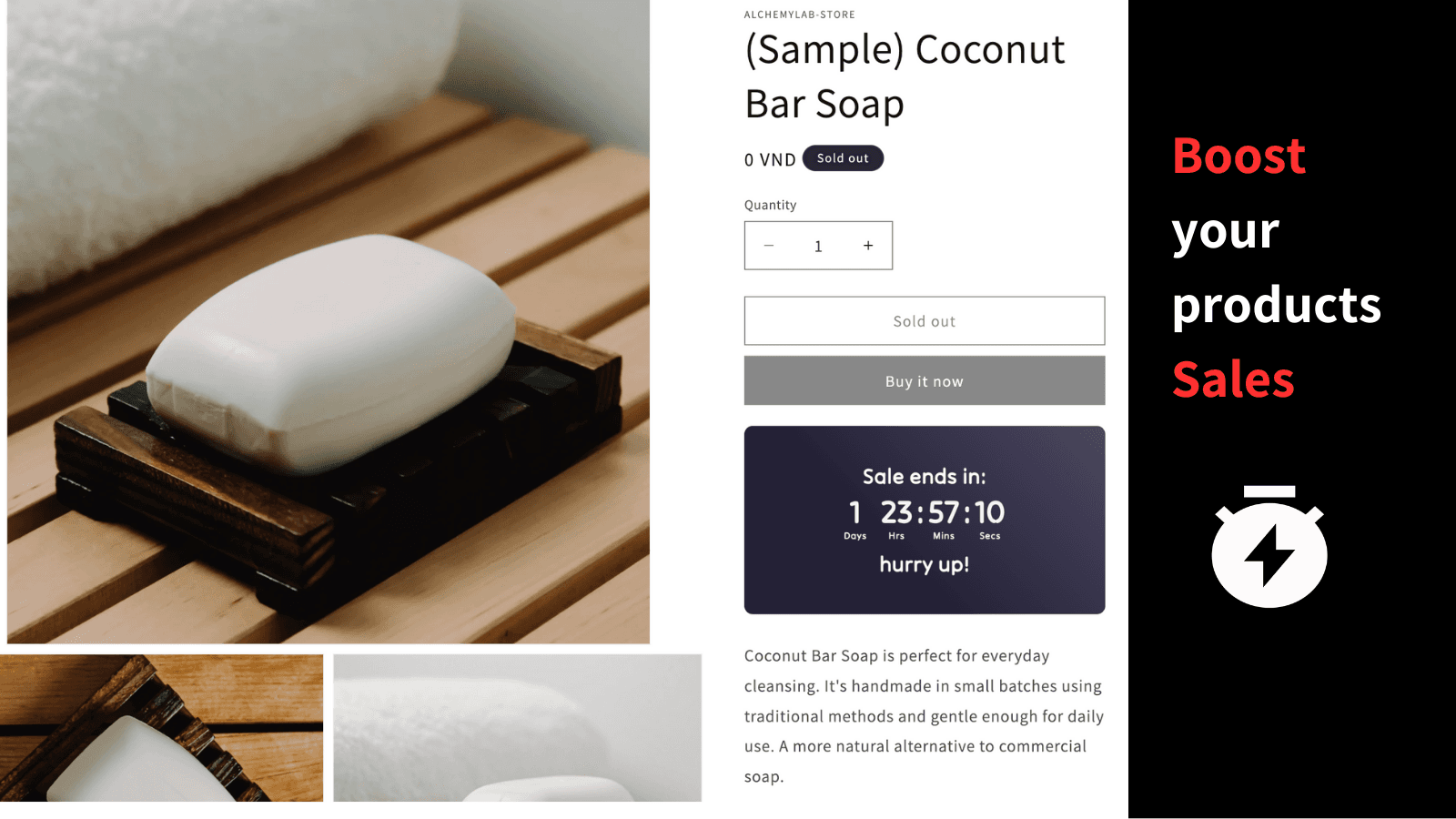The width and height of the screenshot is (1456, 819).
Task: Select the white towel thumbnail image
Action: click(517, 728)
